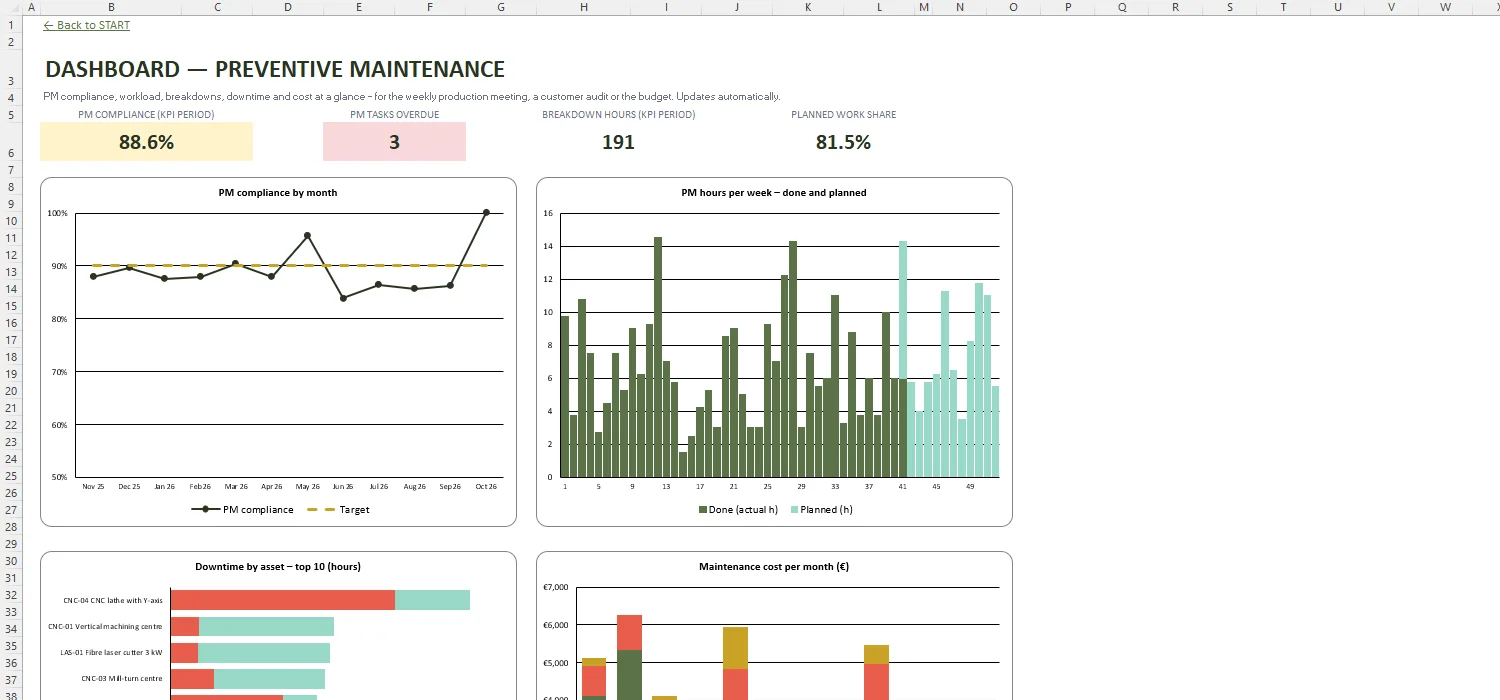Click the light-green bar segment for CNC-01

tap(266, 627)
